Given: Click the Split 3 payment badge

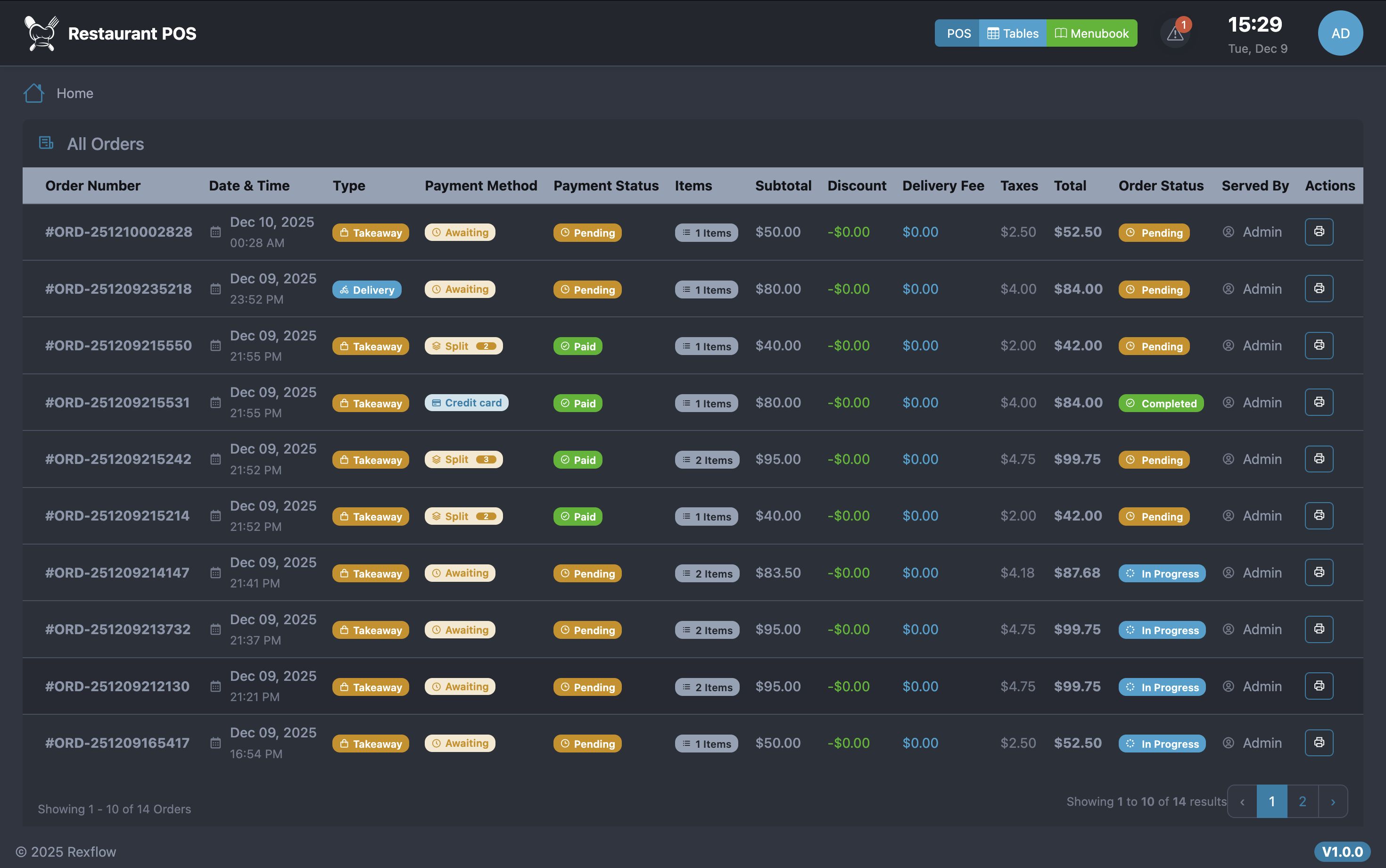Looking at the screenshot, I should point(463,459).
